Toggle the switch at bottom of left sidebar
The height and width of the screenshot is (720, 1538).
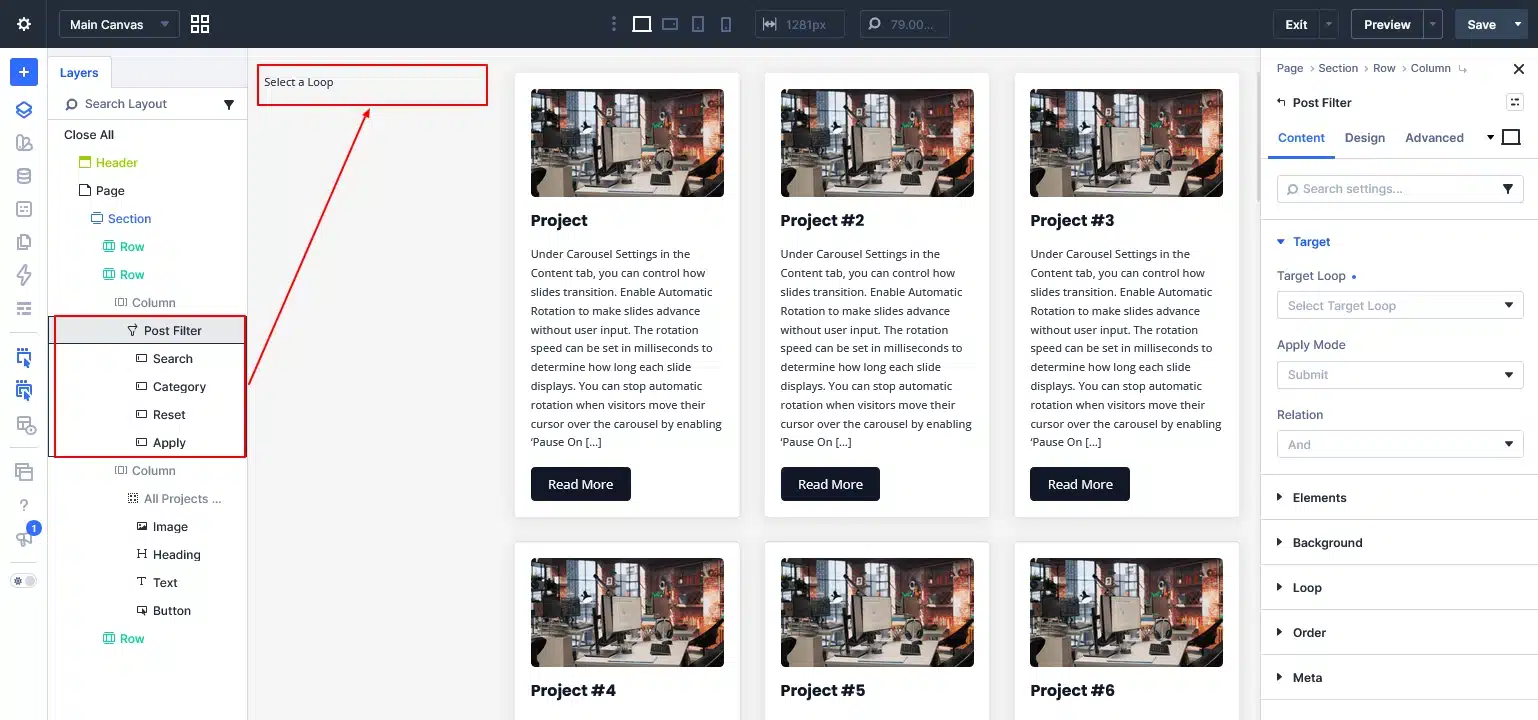tap(24, 581)
